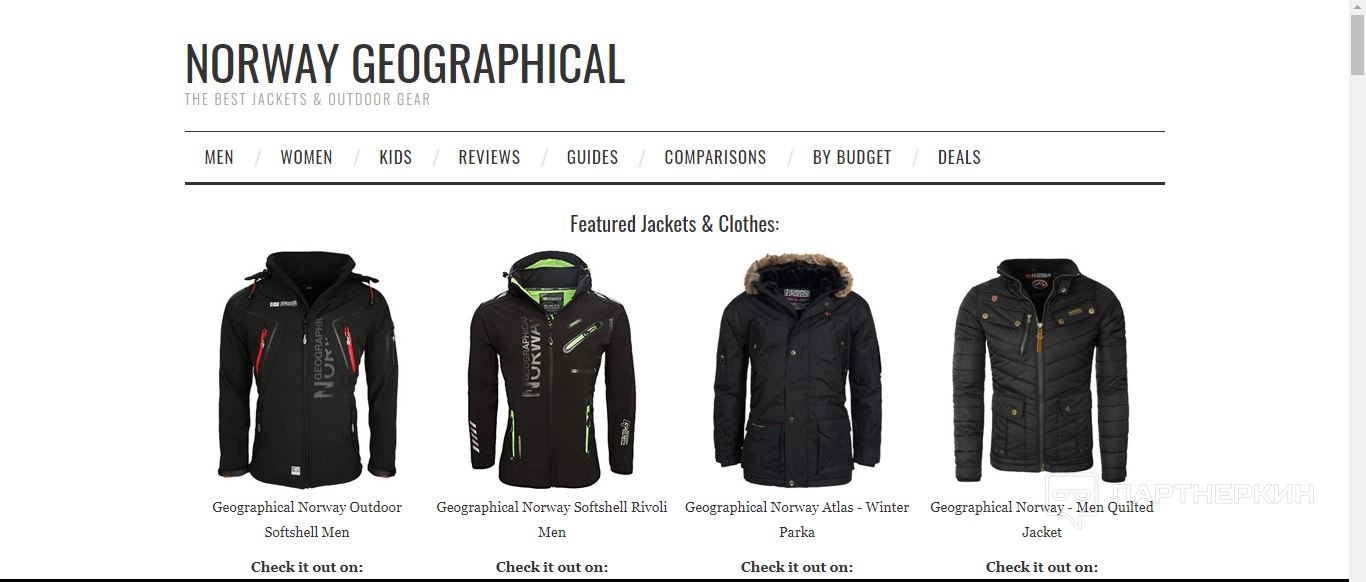Screen dimensions: 1366x582
Task: Click the Softshell Rivoli jacket image
Action: [552, 369]
